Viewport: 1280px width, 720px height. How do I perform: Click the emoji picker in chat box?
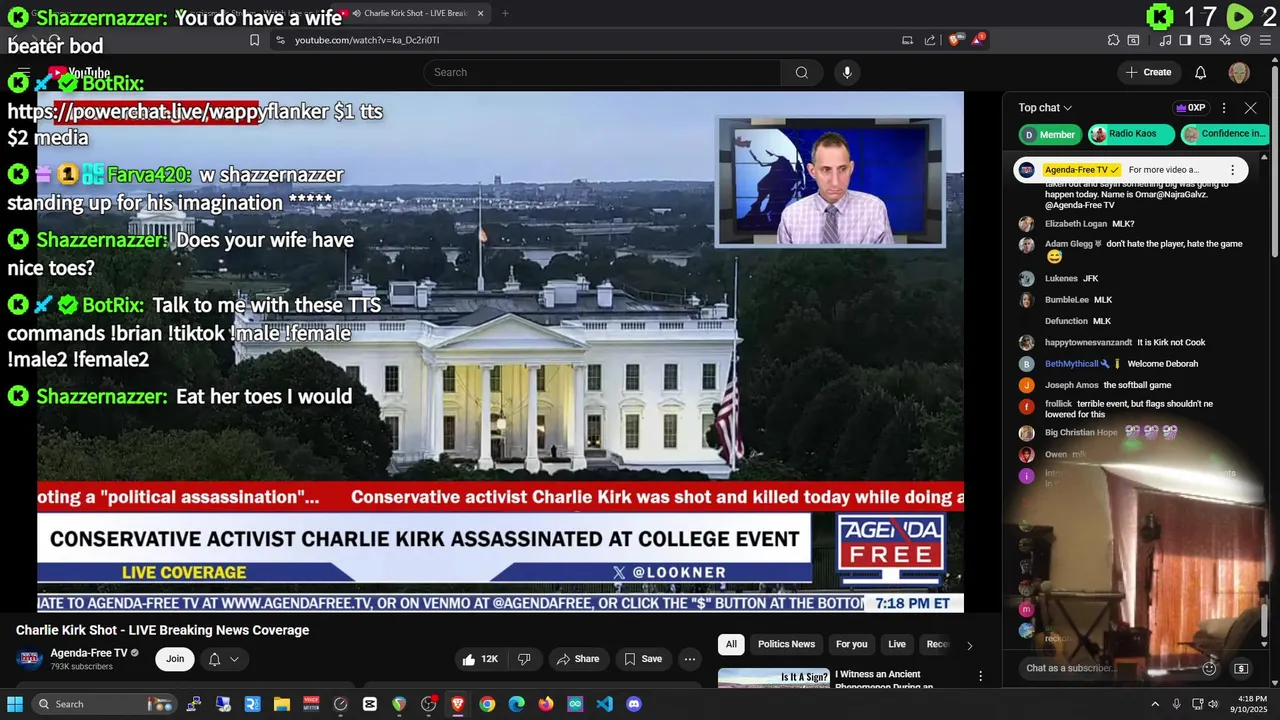click(1209, 668)
